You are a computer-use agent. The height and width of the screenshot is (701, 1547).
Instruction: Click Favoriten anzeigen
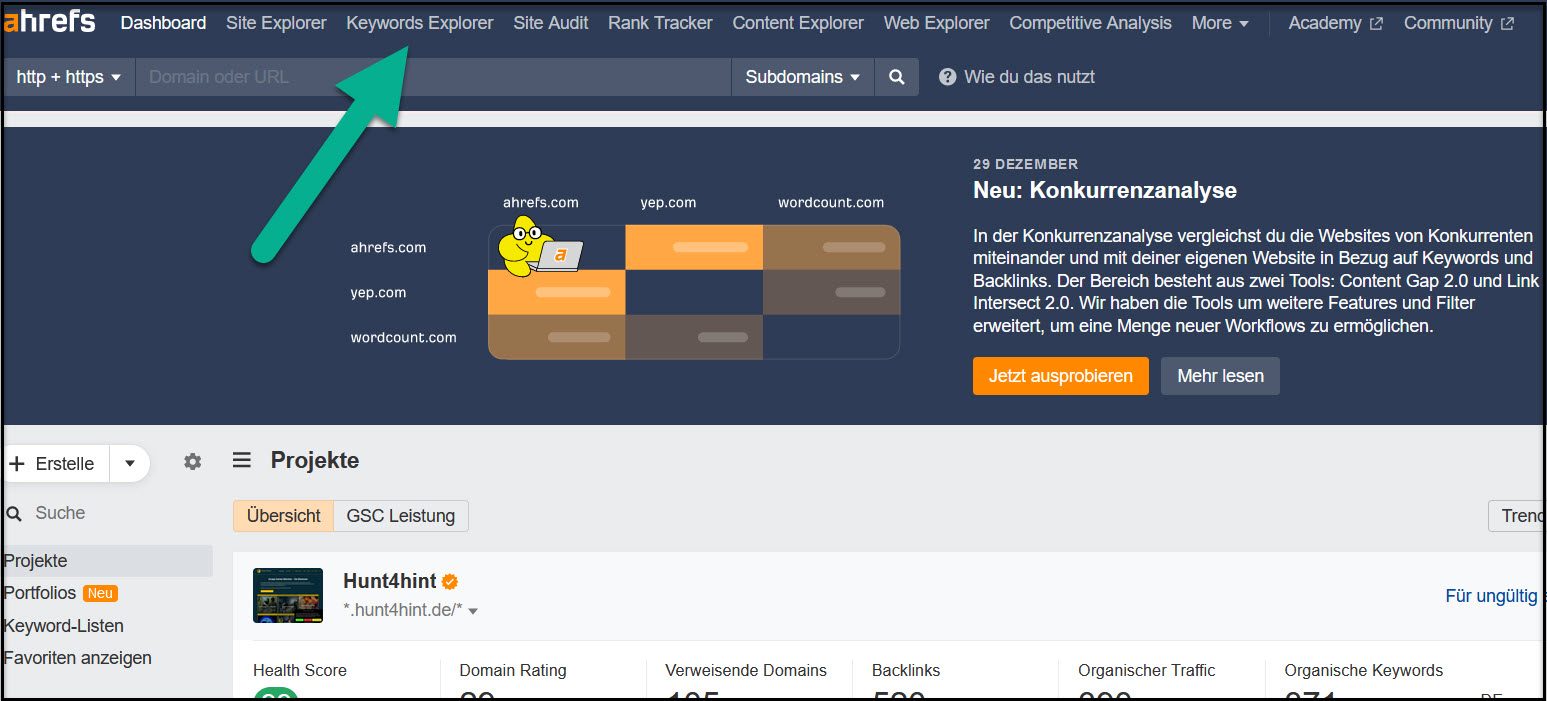click(x=78, y=658)
